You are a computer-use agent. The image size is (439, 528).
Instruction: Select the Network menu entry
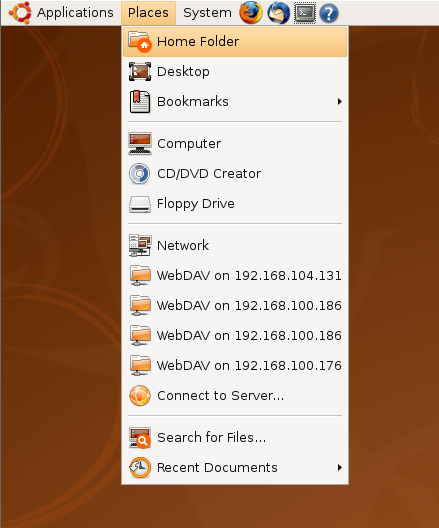point(235,245)
